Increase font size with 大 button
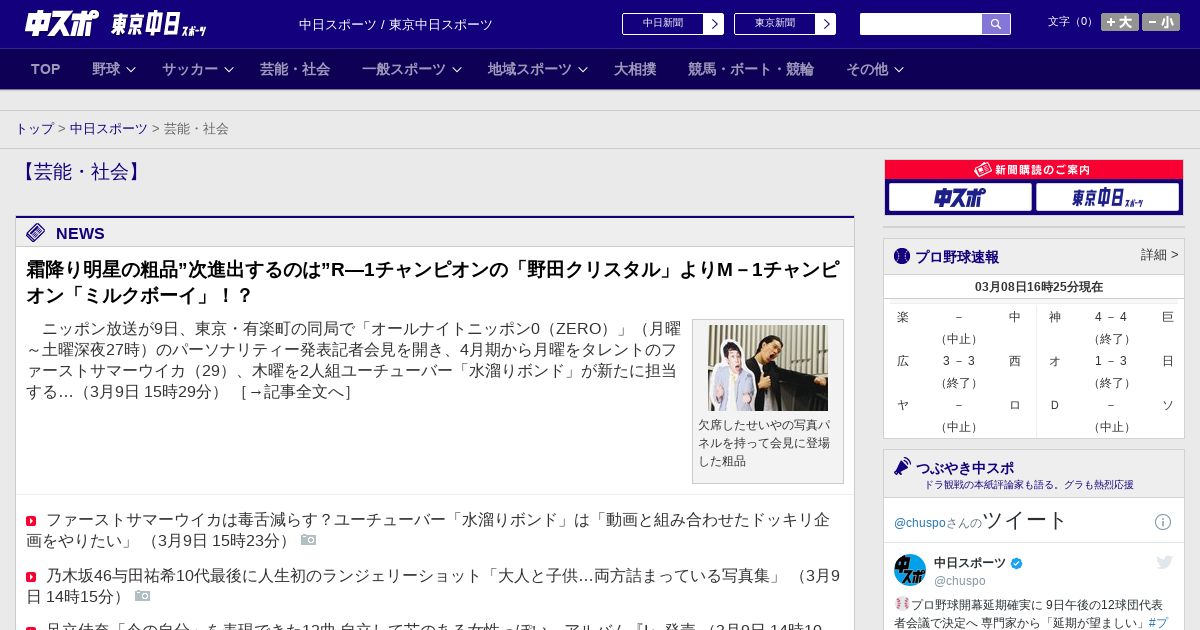The width and height of the screenshot is (1200, 630). (x=1120, y=22)
